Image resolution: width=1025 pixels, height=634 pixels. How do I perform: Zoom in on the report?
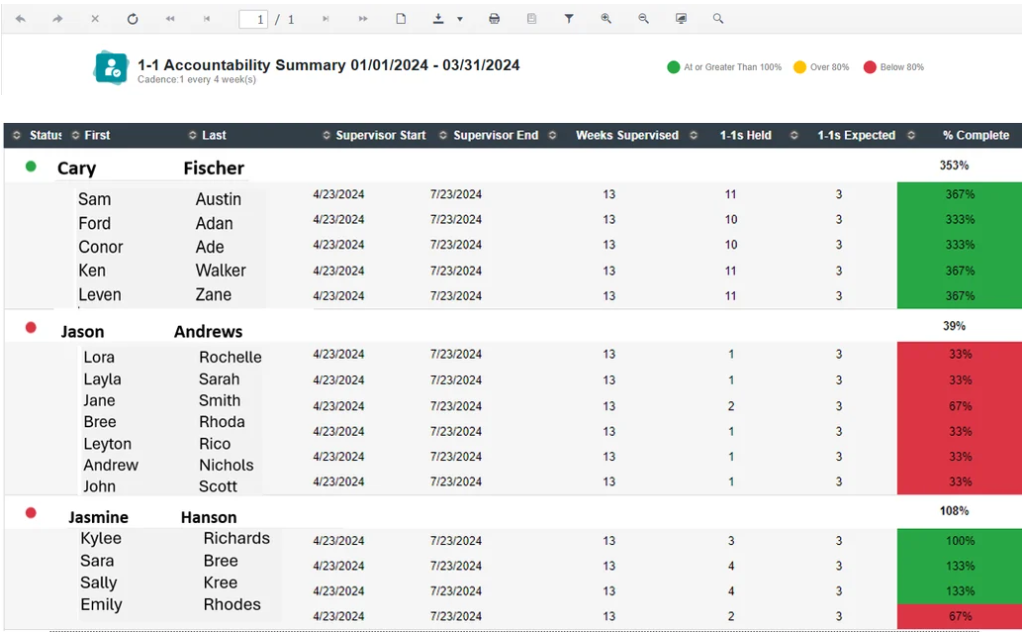coord(606,18)
